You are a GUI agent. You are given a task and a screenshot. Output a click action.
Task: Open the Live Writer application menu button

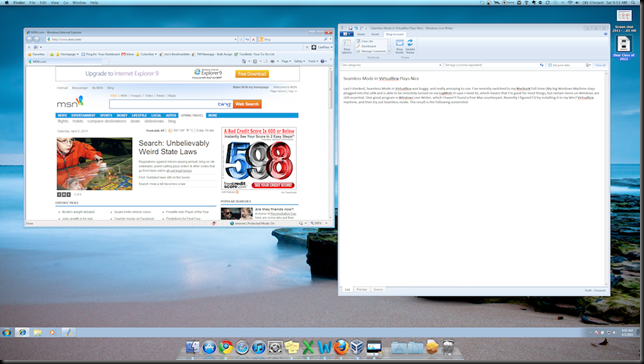click(x=347, y=34)
